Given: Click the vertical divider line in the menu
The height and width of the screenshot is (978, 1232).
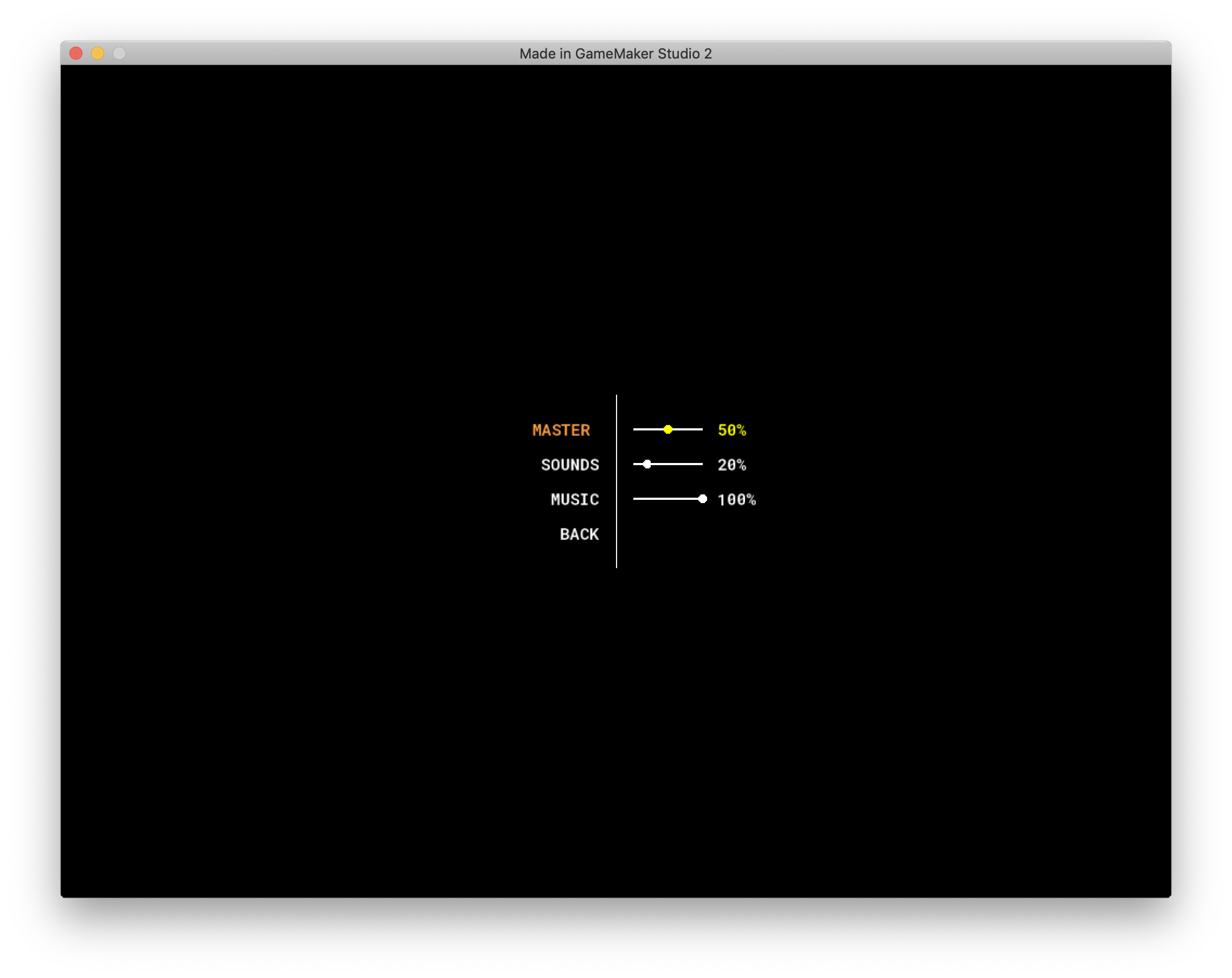Looking at the screenshot, I should coord(617,481).
